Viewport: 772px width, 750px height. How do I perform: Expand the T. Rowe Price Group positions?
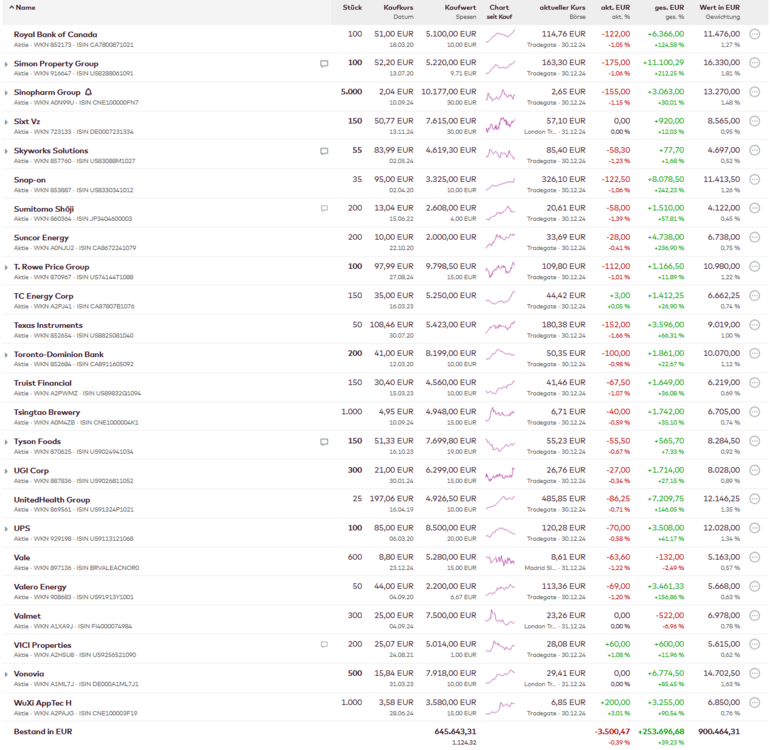click(x=6, y=267)
